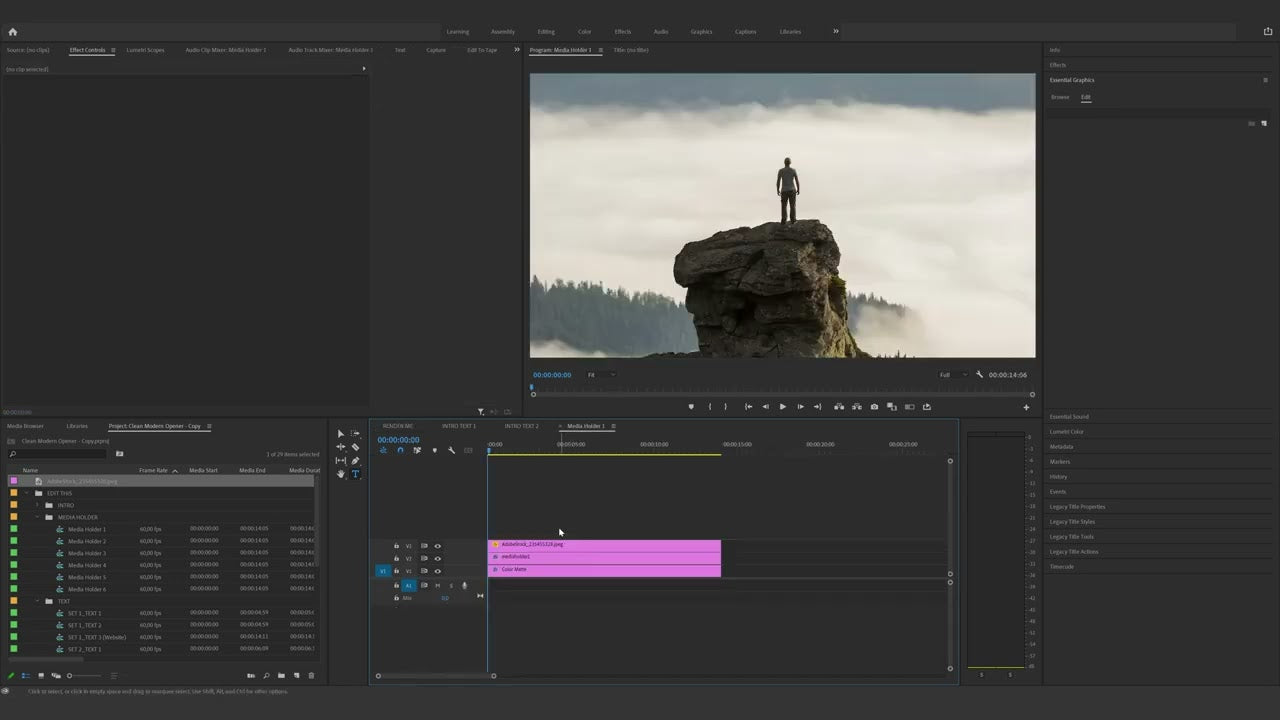The width and height of the screenshot is (1280, 720).
Task: Toggle lock on the V3 track
Action: 396,546
